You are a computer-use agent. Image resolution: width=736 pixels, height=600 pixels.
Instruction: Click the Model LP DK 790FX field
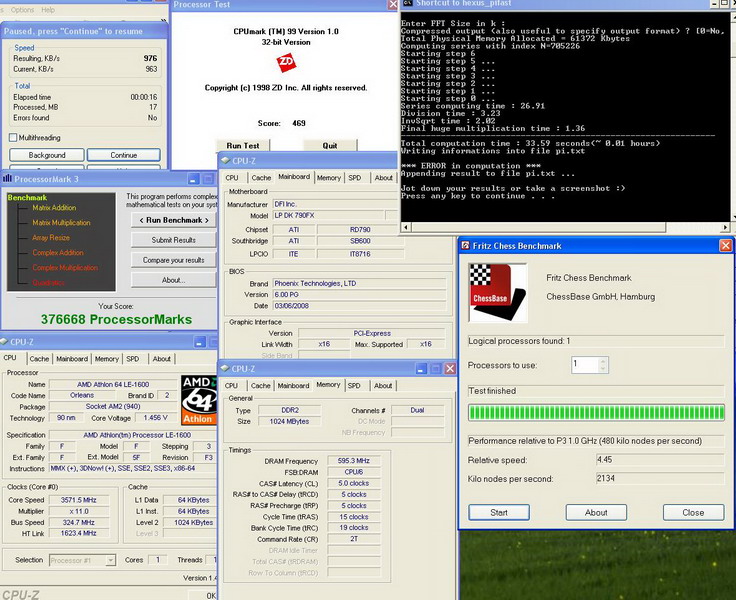329,215
